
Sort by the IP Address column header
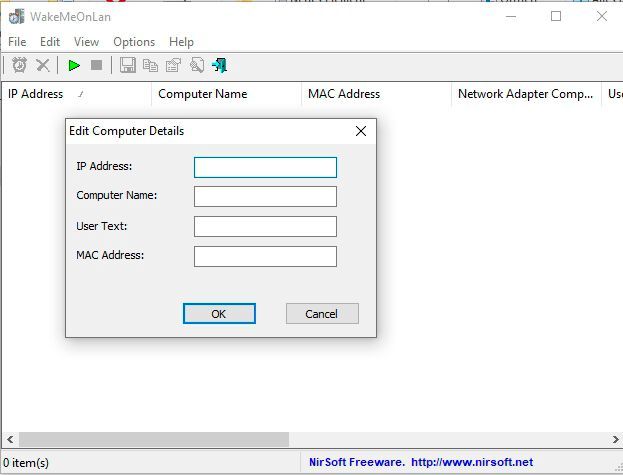coord(76,94)
